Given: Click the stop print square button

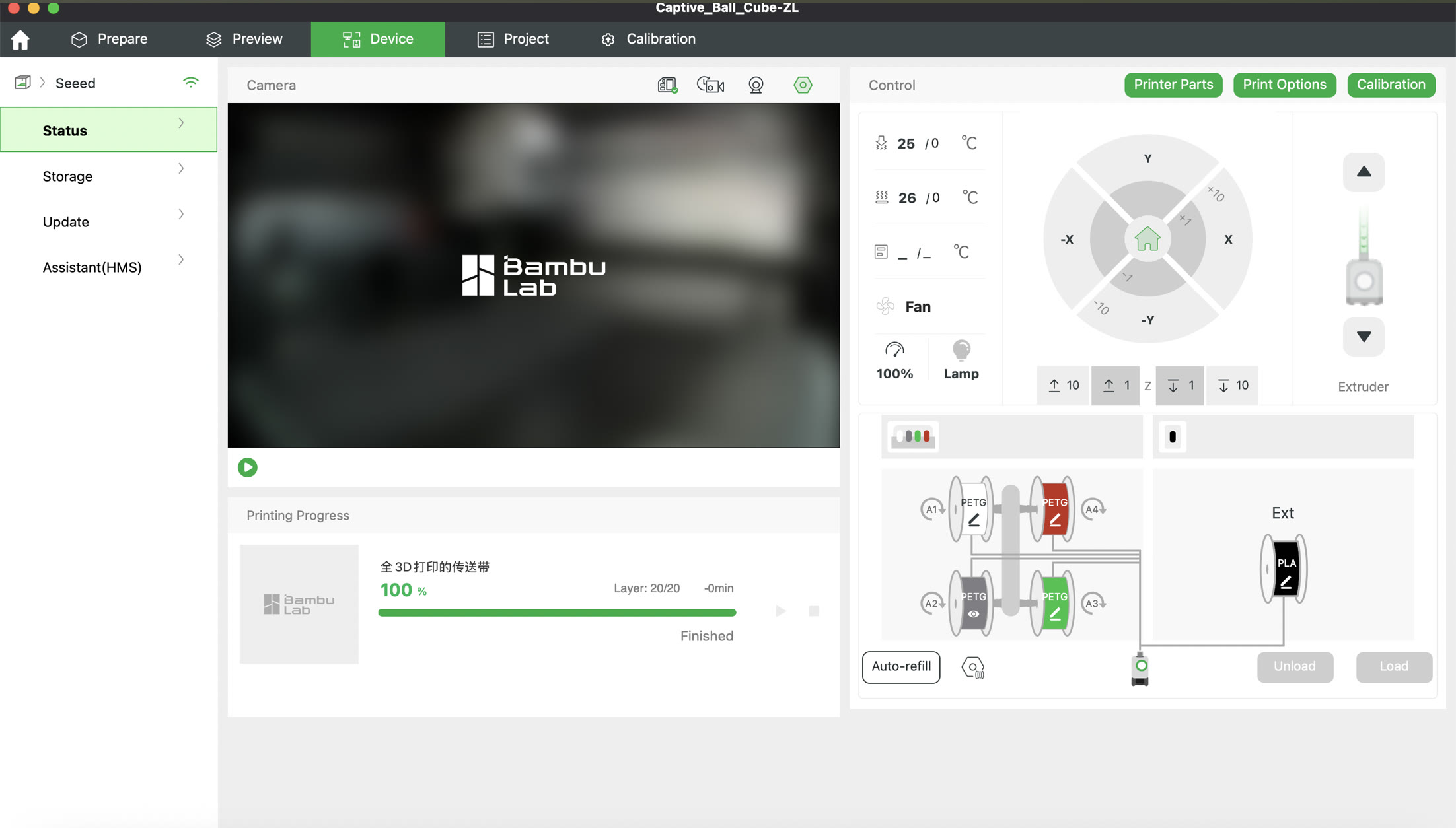Looking at the screenshot, I should (x=814, y=611).
